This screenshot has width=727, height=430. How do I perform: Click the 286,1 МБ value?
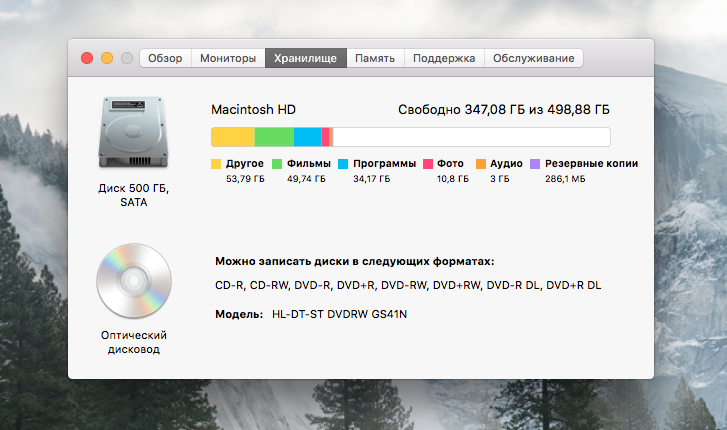(x=565, y=179)
